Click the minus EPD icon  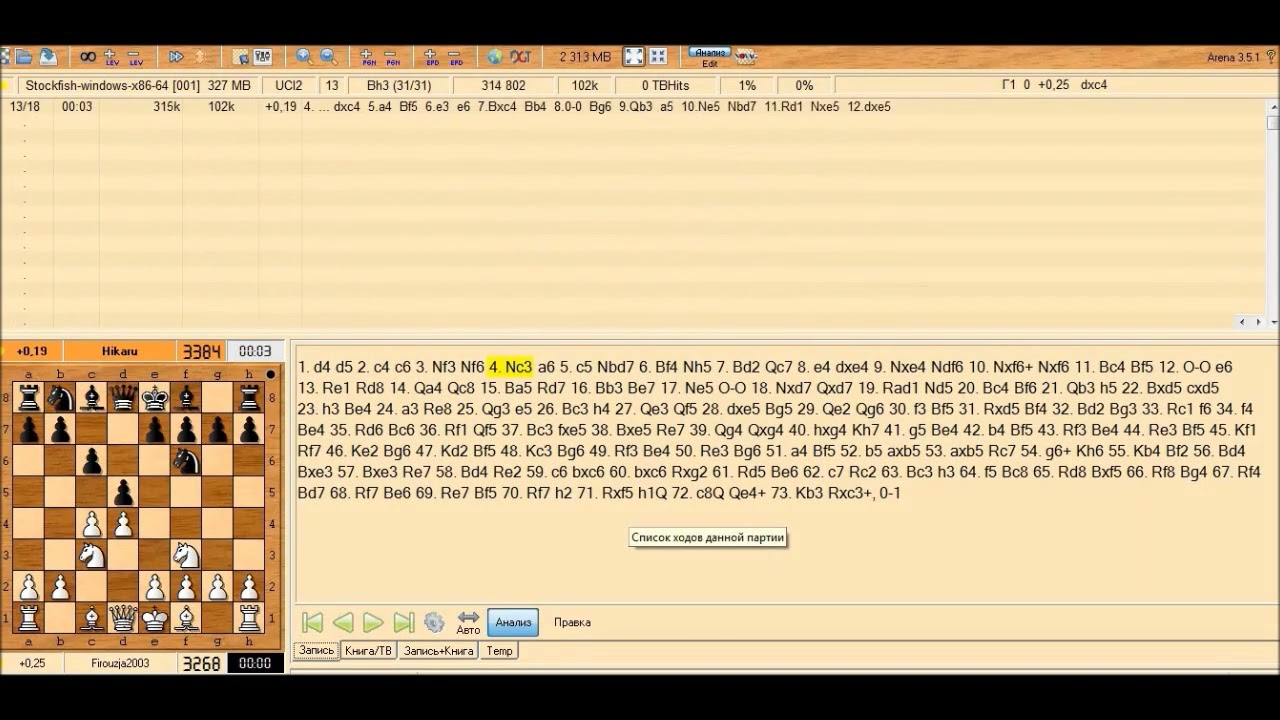(456, 57)
